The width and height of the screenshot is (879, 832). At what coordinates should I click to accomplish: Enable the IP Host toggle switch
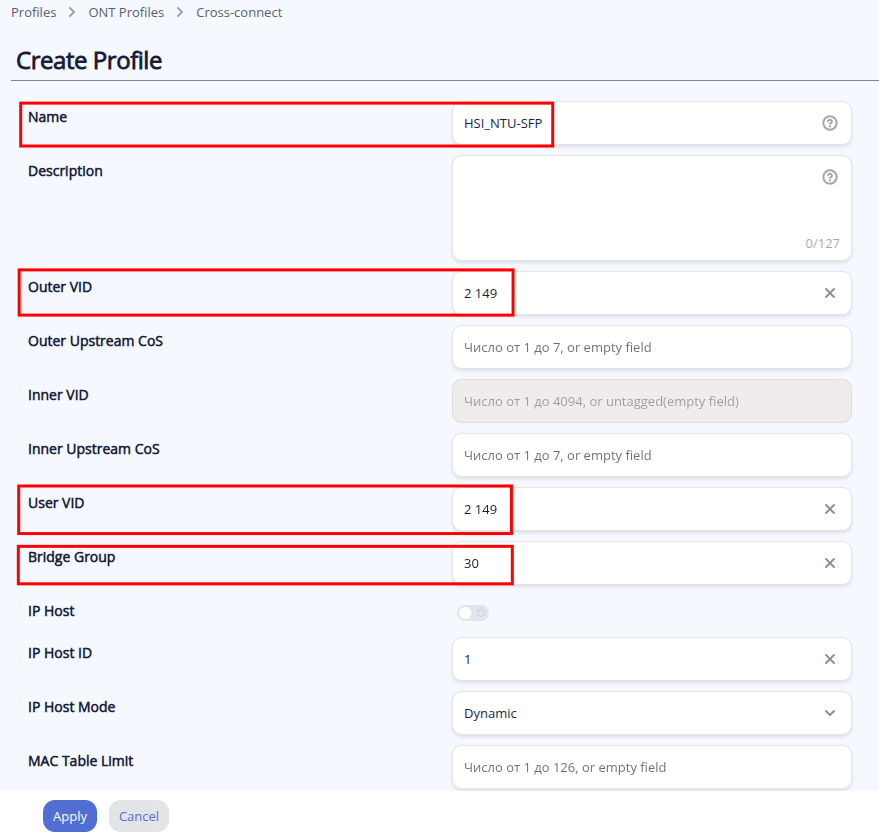473,613
